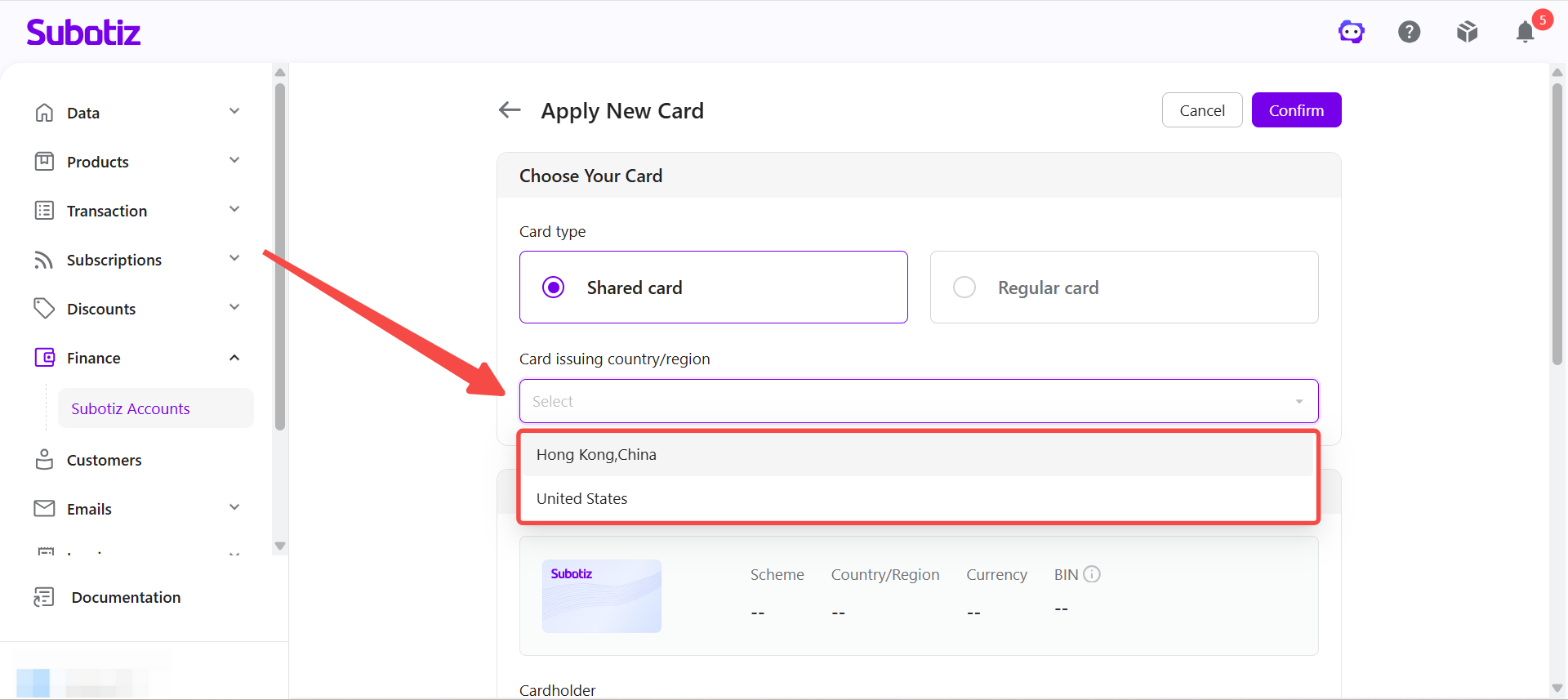Expand the Emails menu chevron
The image size is (1568, 700).
coord(234,507)
